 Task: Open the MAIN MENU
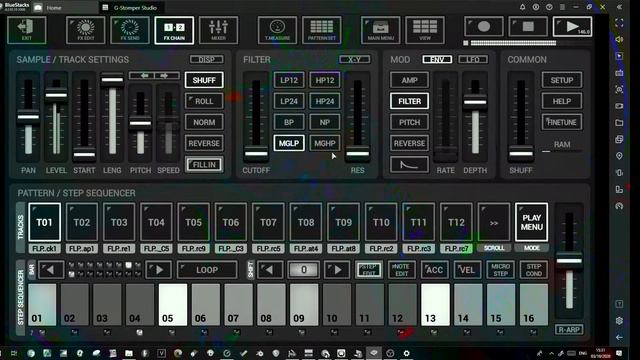pos(380,30)
